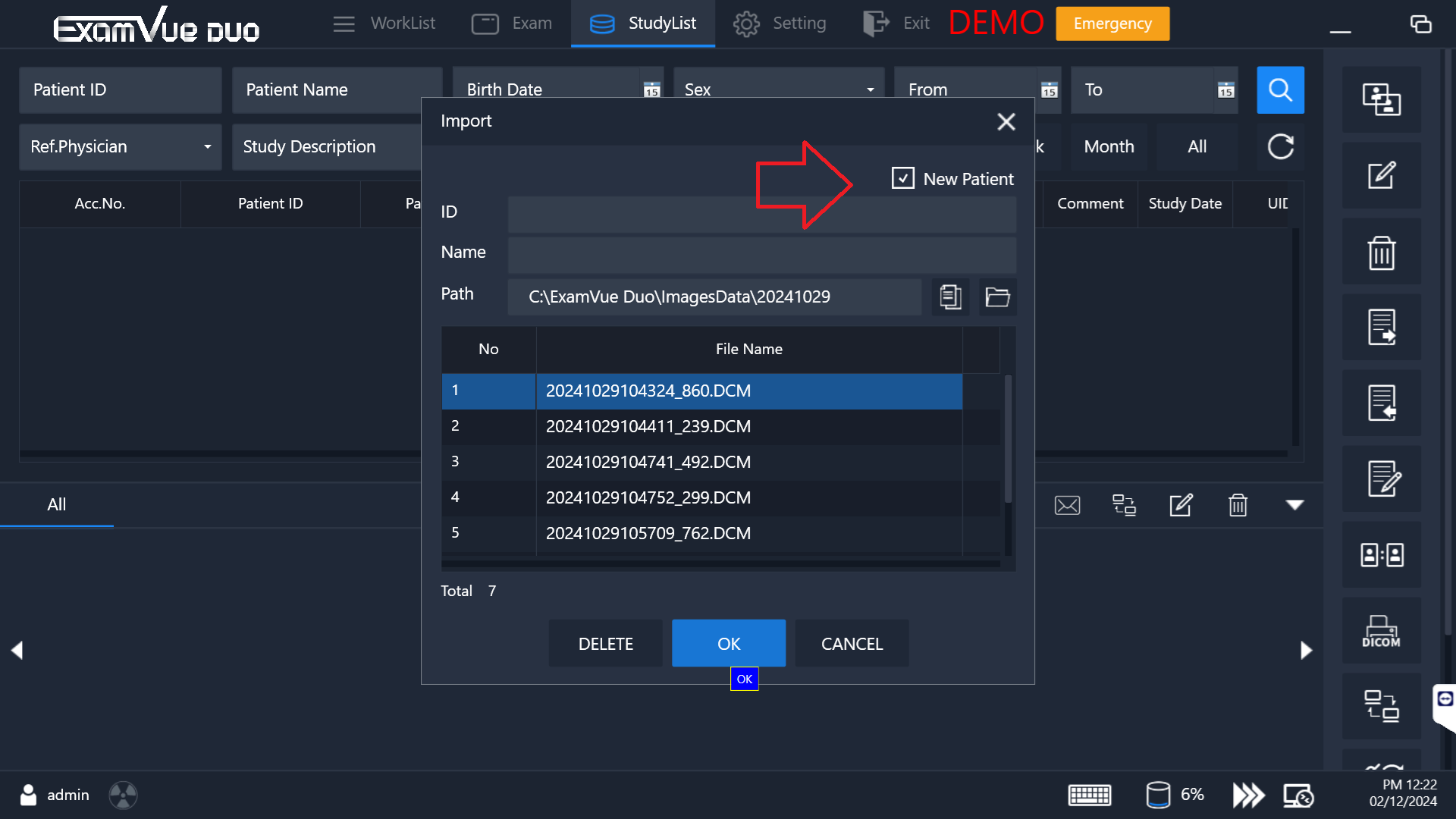The image size is (1456, 819).
Task: Click the document list icon next to Path
Action: point(950,297)
